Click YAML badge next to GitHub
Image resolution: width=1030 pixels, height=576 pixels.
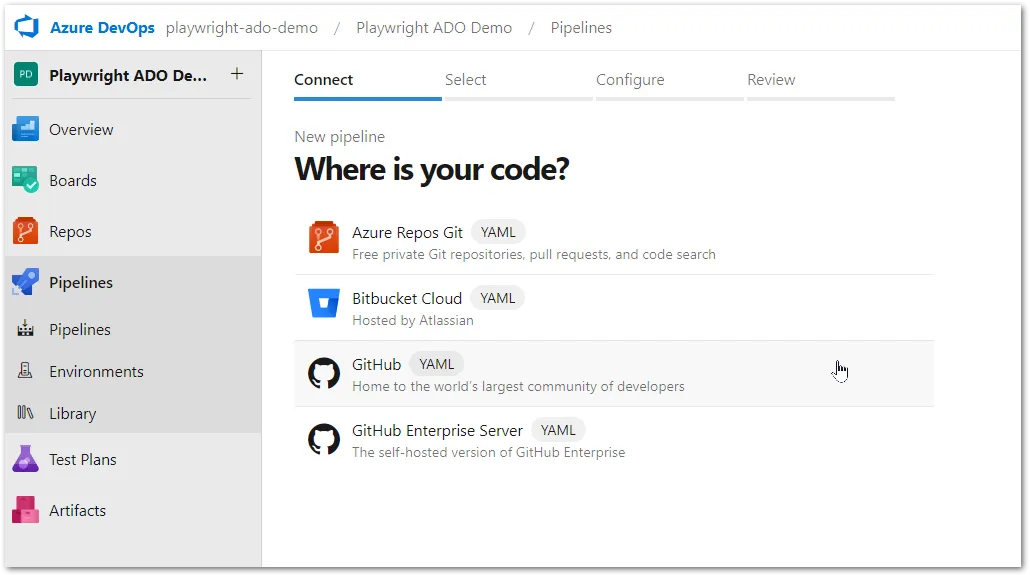[437, 364]
